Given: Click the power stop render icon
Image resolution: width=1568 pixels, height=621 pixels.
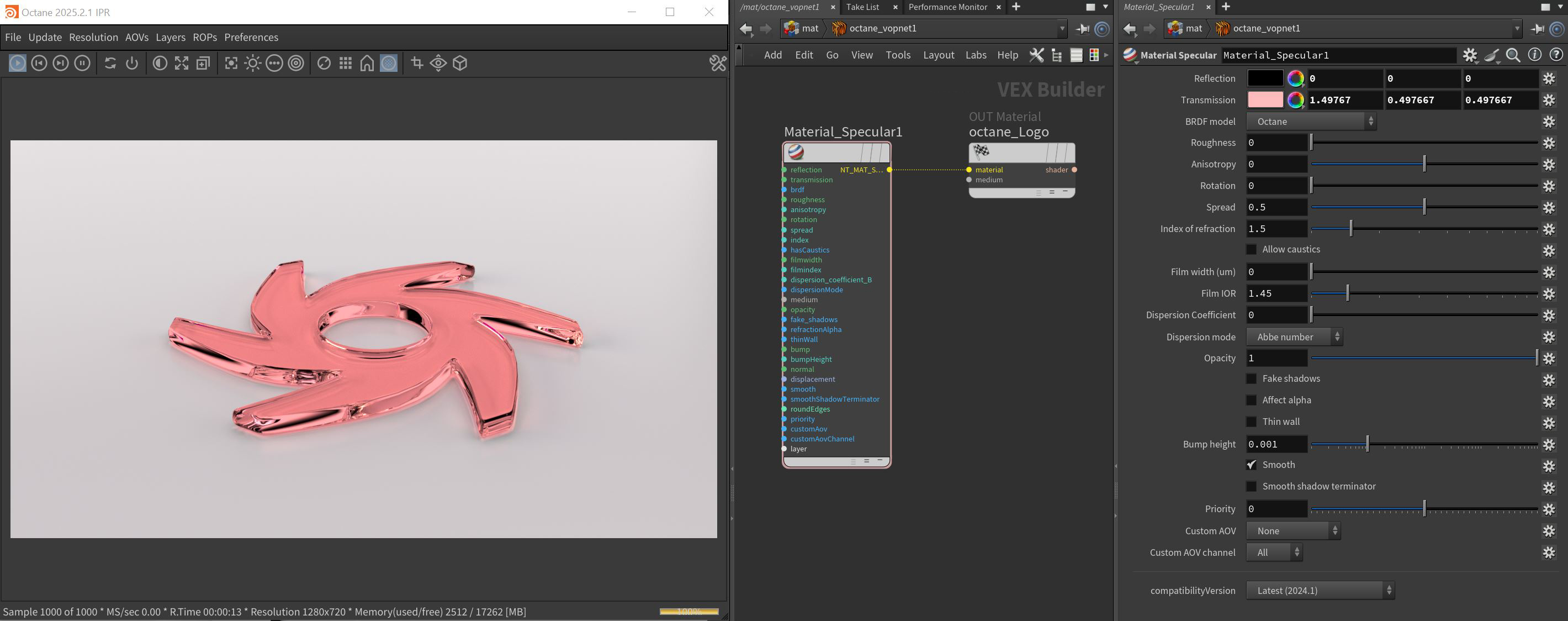Looking at the screenshot, I should pos(131,63).
